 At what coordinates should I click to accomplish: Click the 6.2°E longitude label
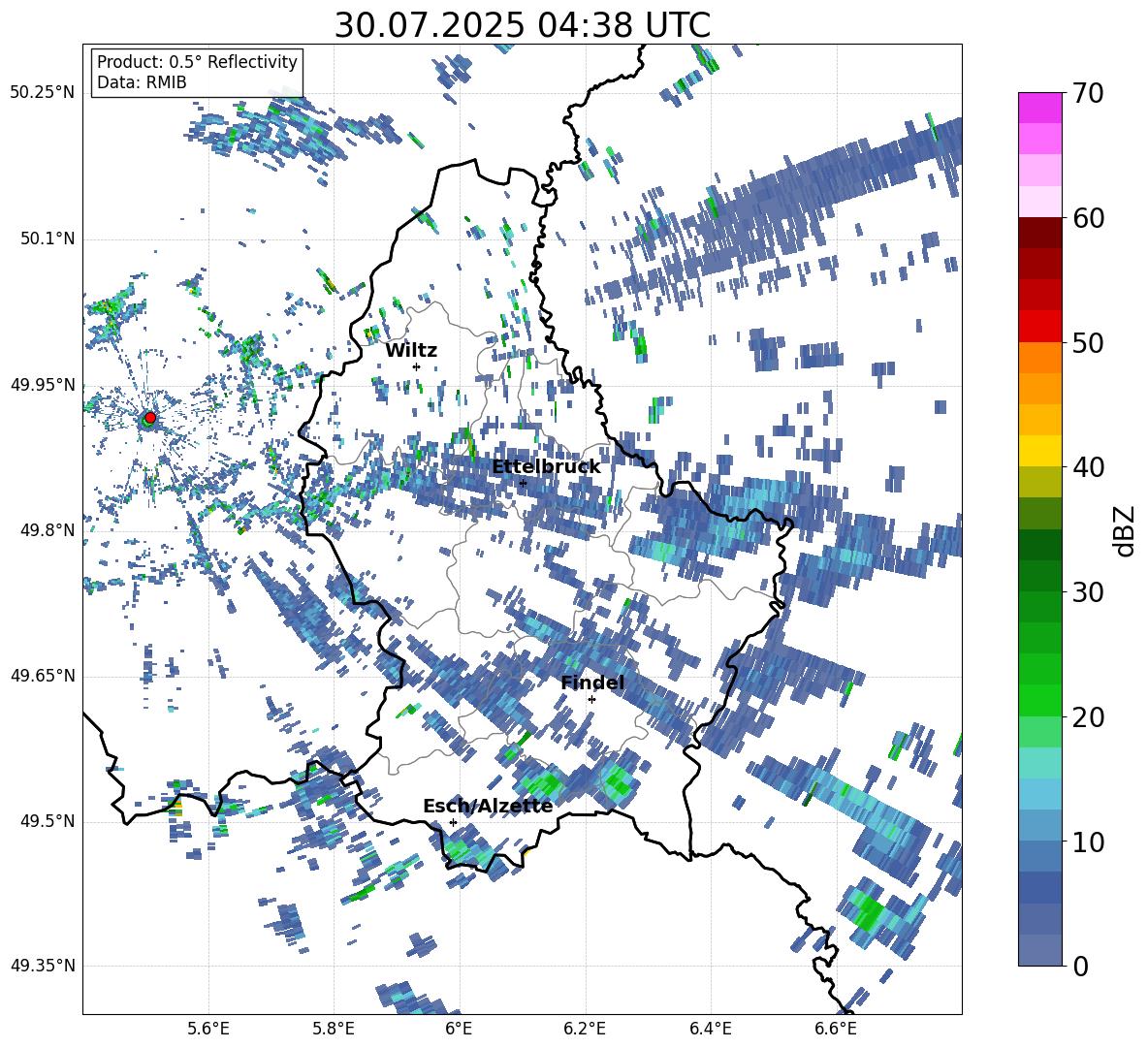coord(585,1029)
